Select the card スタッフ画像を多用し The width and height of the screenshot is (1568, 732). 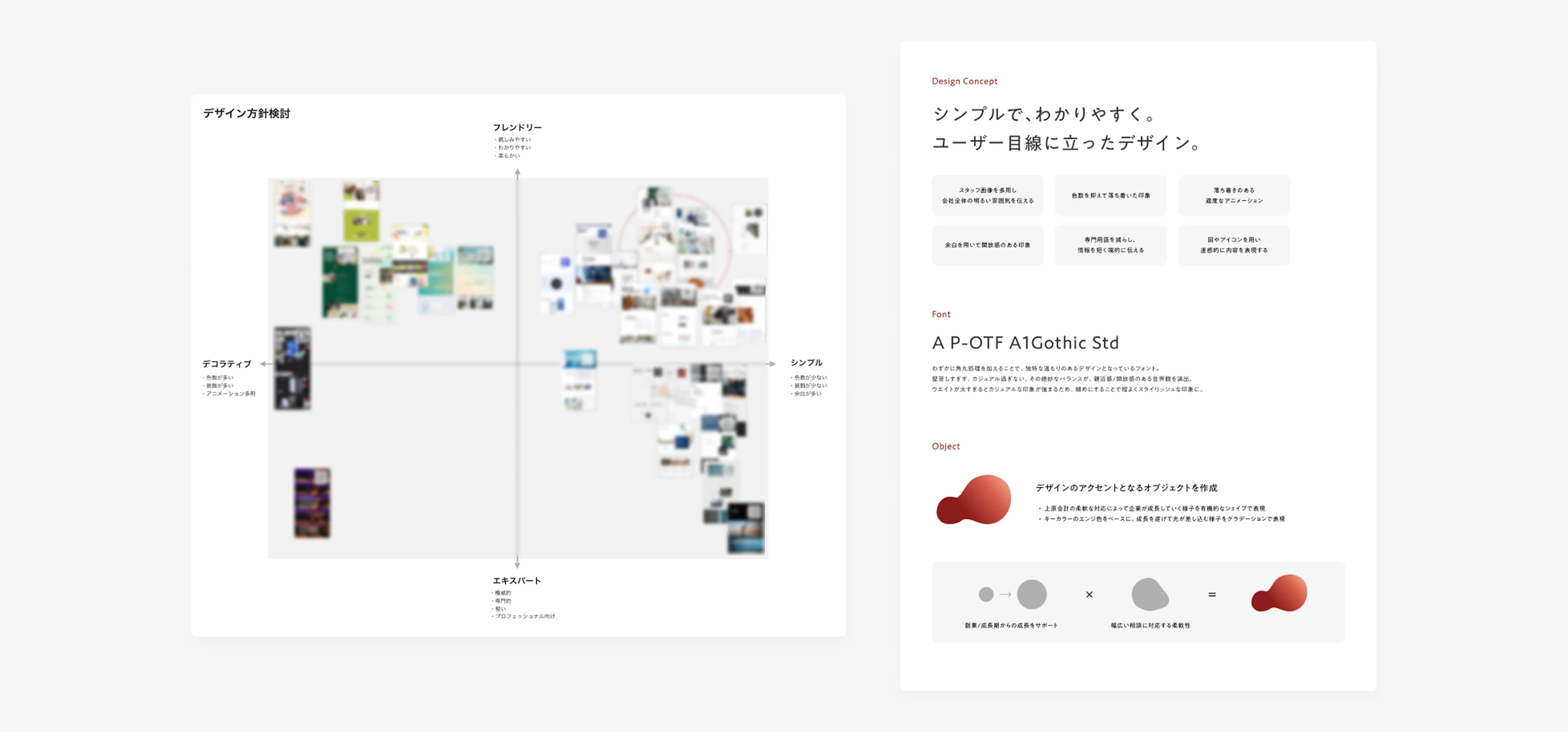(x=987, y=195)
